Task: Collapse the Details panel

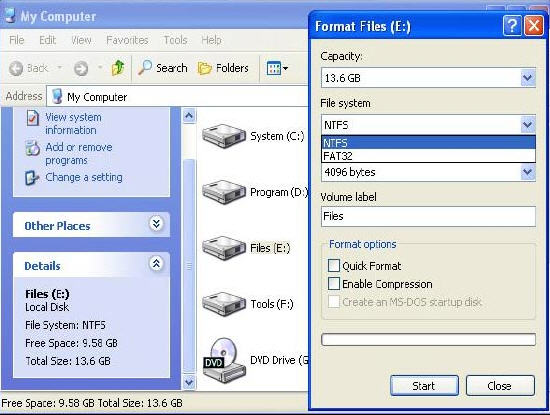Action: coord(156,263)
